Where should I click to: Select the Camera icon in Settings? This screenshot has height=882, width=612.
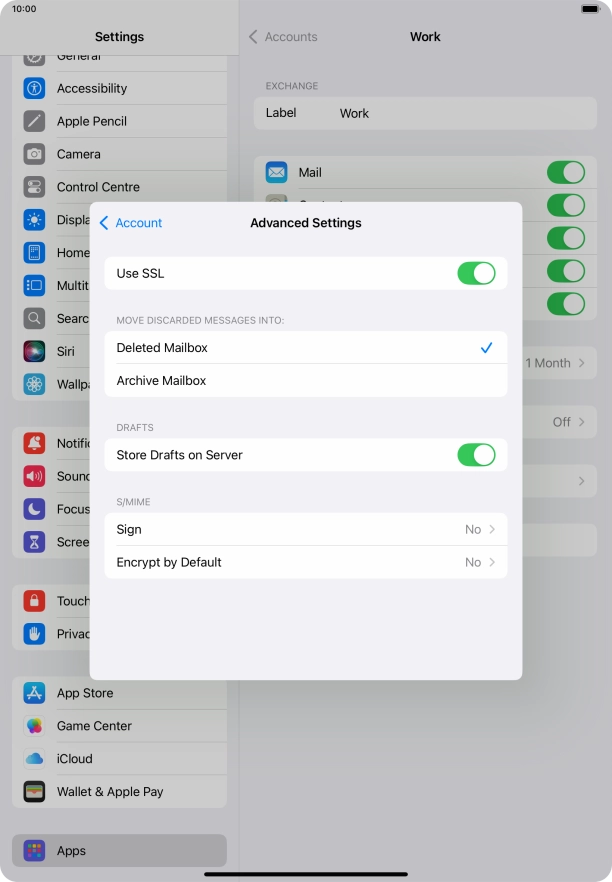point(35,154)
